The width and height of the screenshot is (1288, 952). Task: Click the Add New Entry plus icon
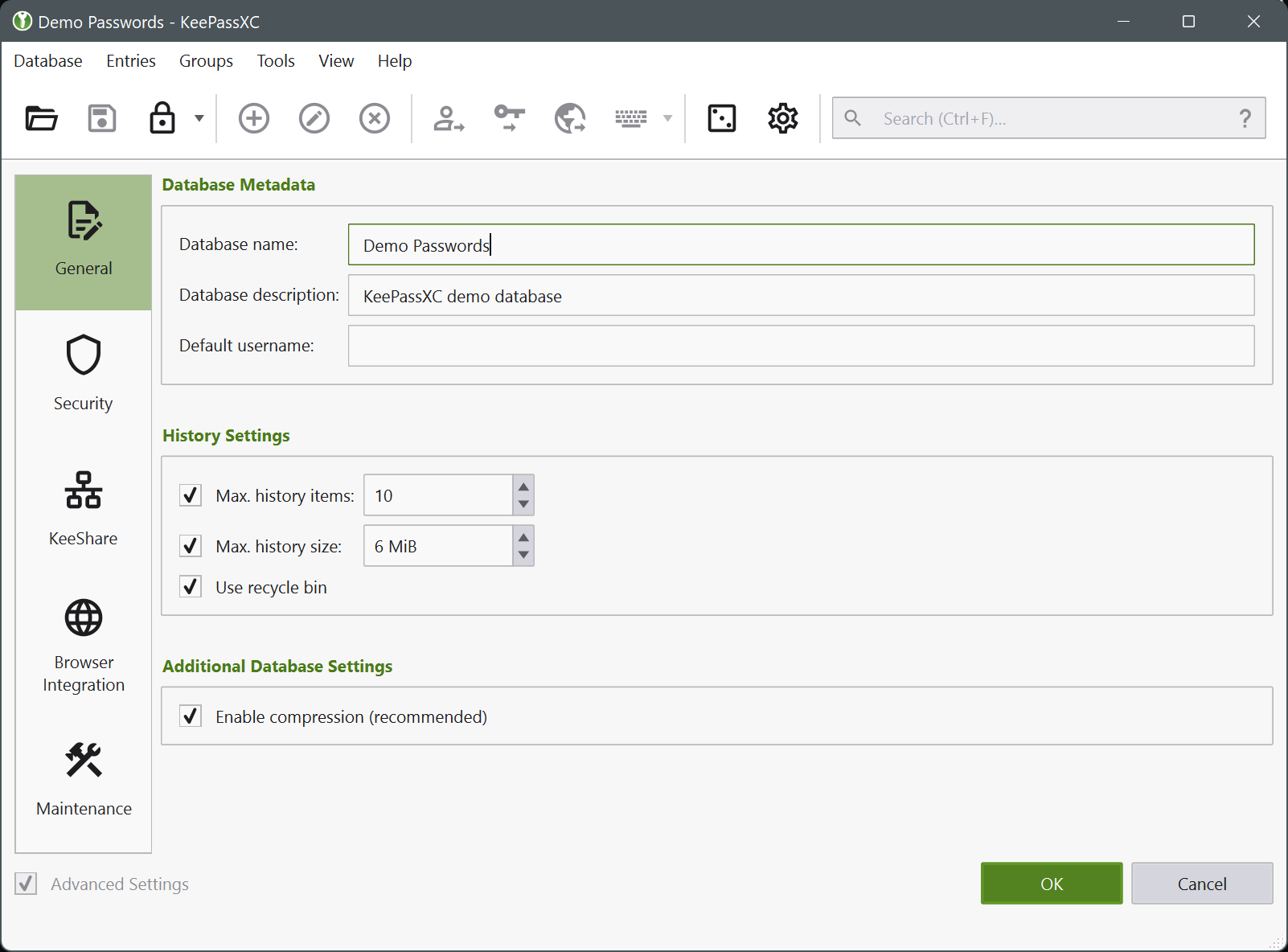click(254, 118)
